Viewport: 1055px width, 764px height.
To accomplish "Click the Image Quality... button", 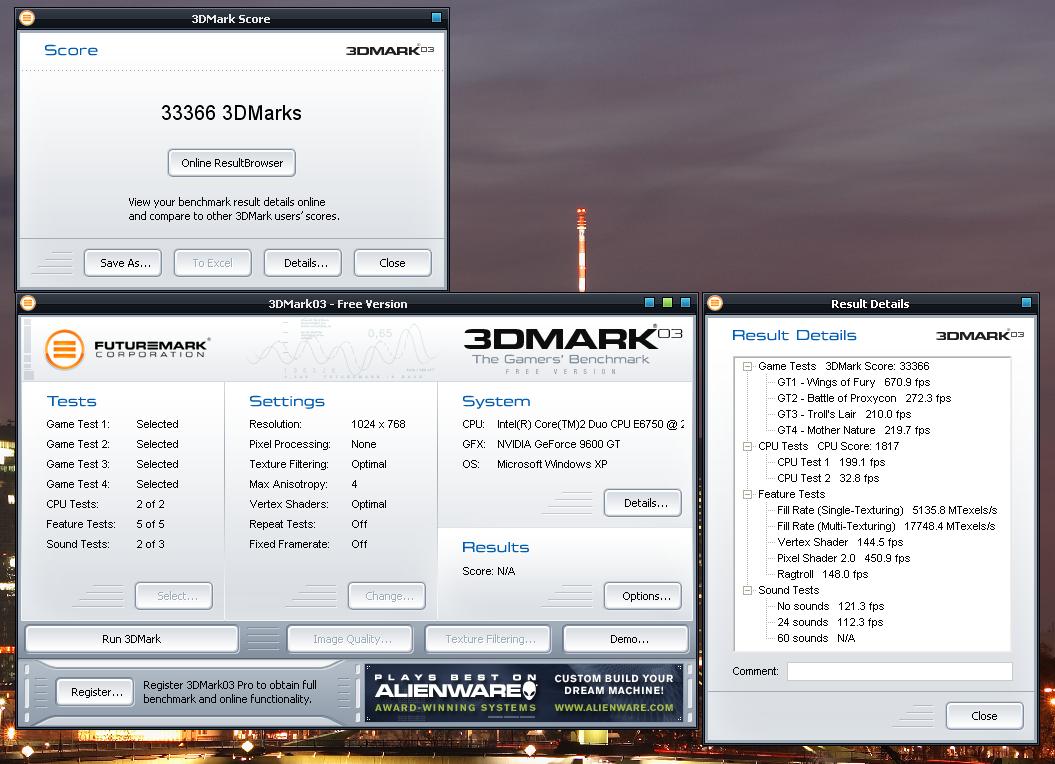I will tap(350, 639).
